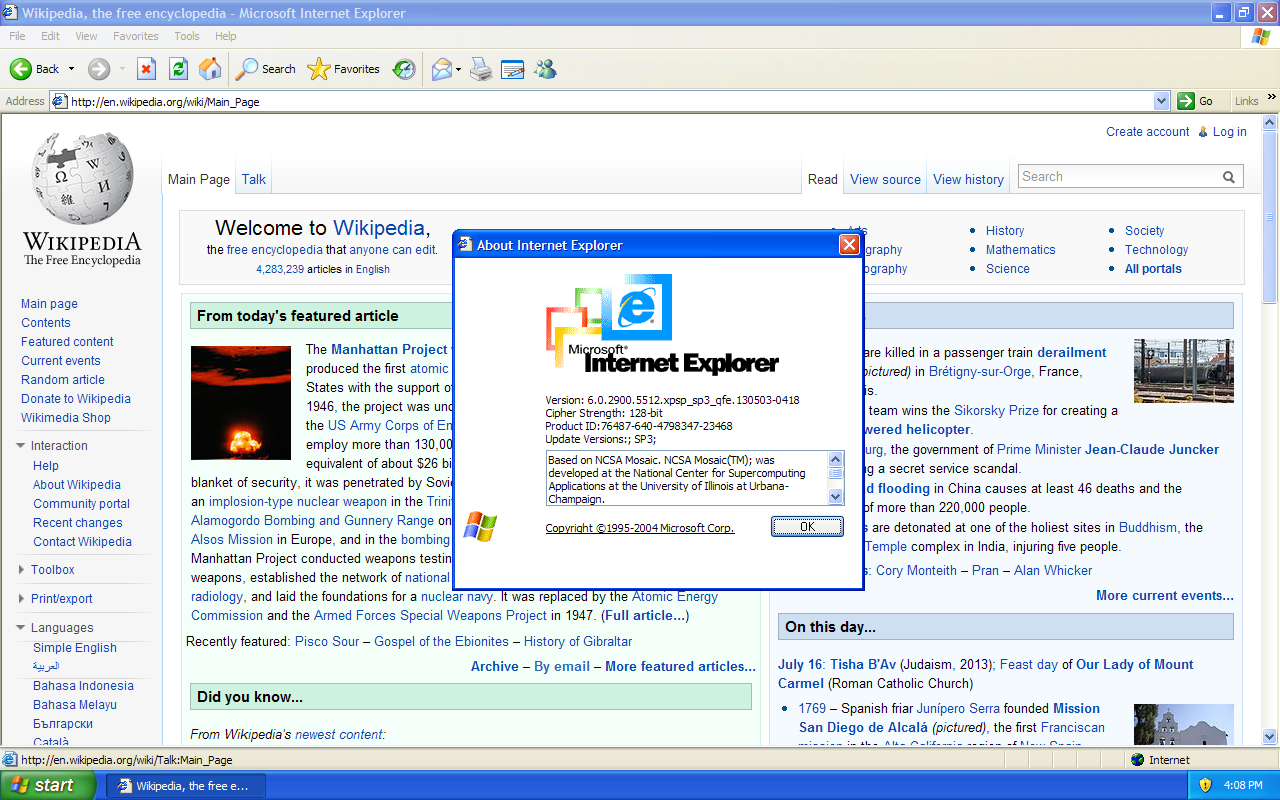
Task: Open the Favorites menu
Action: (x=135, y=36)
